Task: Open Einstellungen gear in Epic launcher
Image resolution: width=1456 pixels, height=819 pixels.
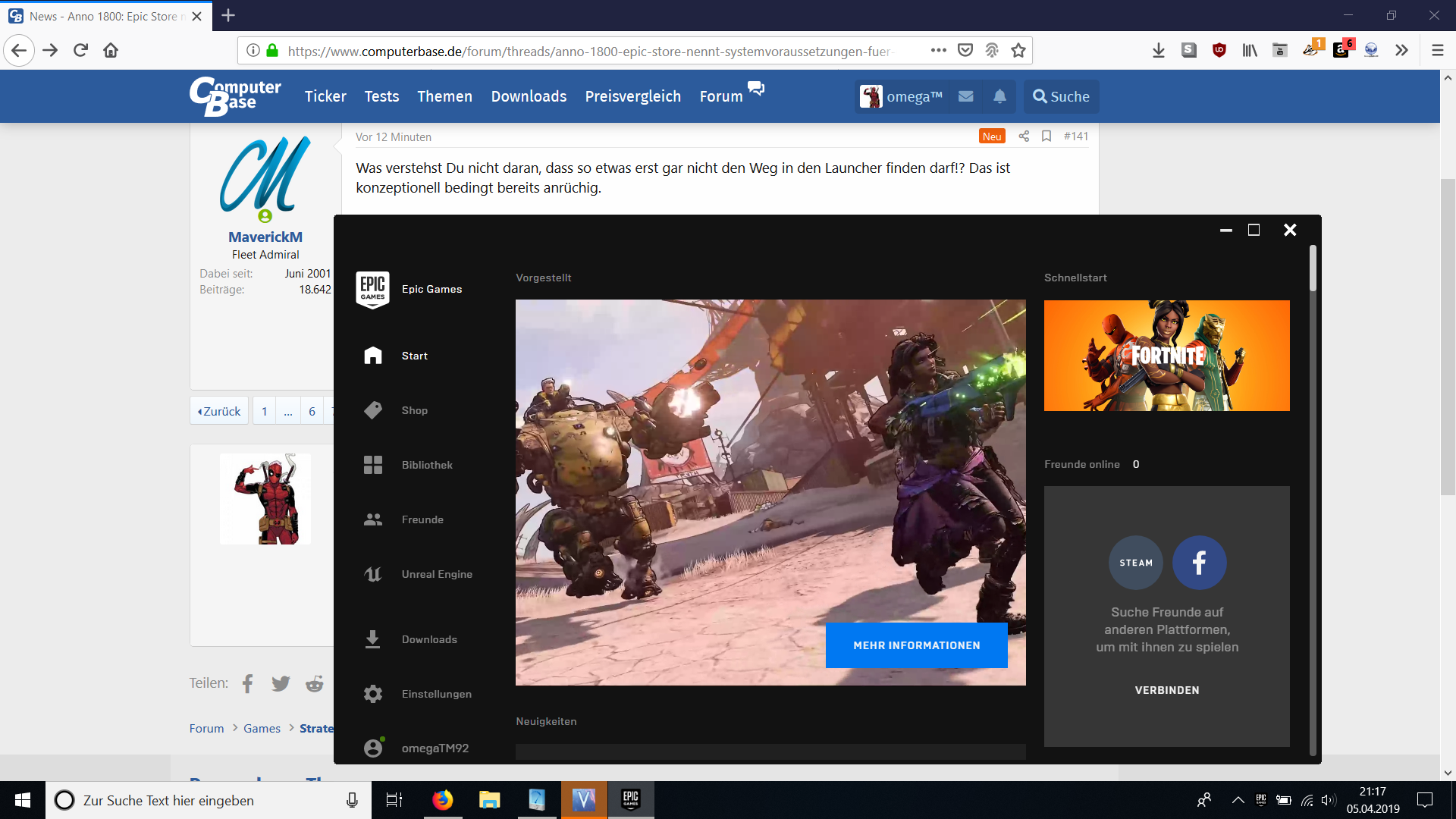Action: [x=372, y=694]
